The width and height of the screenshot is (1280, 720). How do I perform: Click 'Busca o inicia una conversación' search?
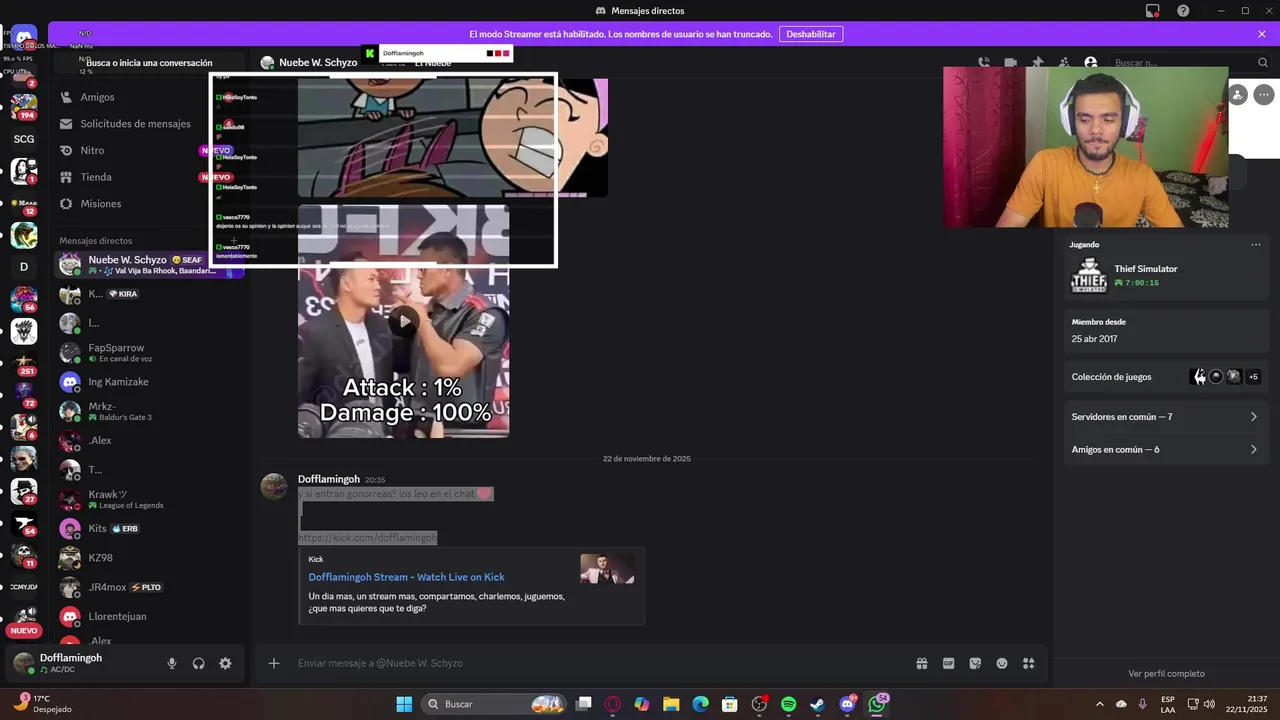pos(148,62)
